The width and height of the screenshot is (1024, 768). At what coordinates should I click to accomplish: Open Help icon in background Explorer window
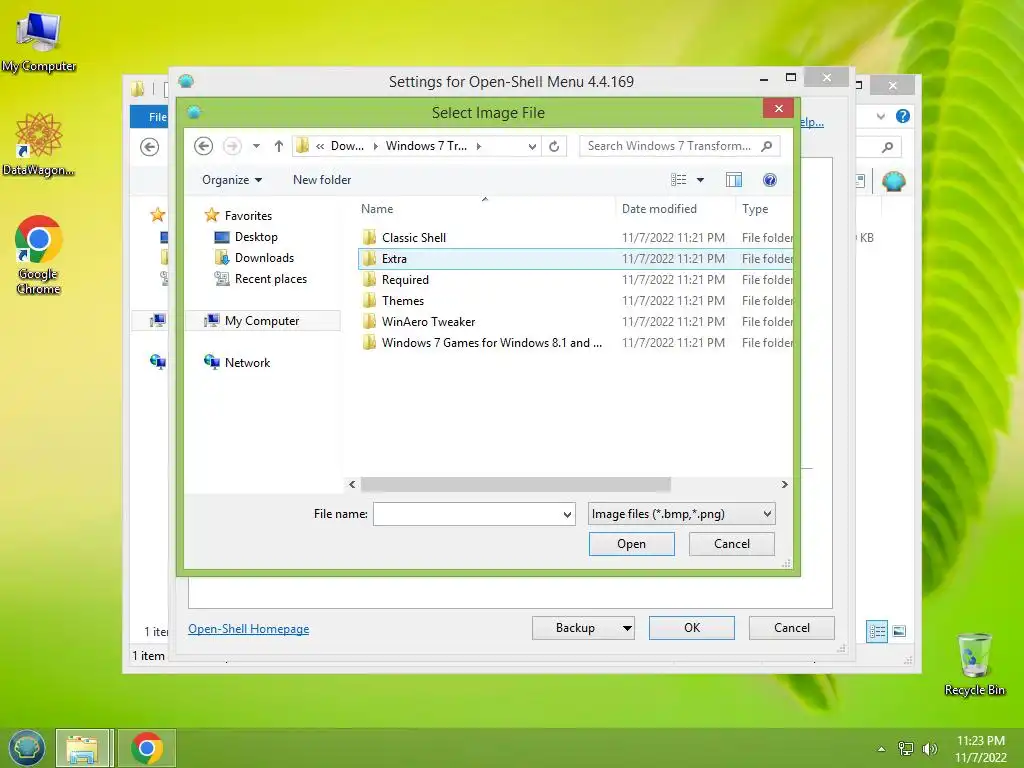903,116
